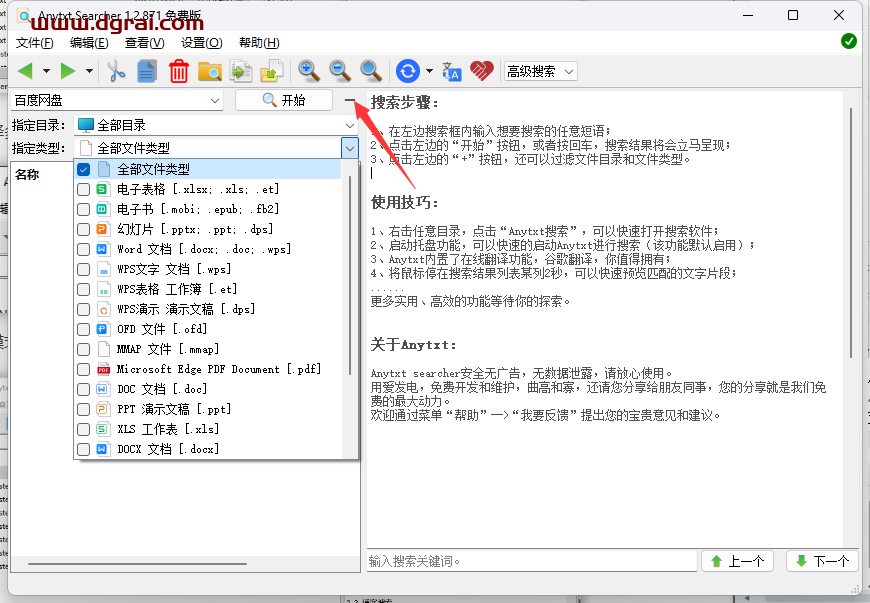Image resolution: width=870 pixels, height=603 pixels.
Task: Click the red heart donate icon
Action: 482,71
